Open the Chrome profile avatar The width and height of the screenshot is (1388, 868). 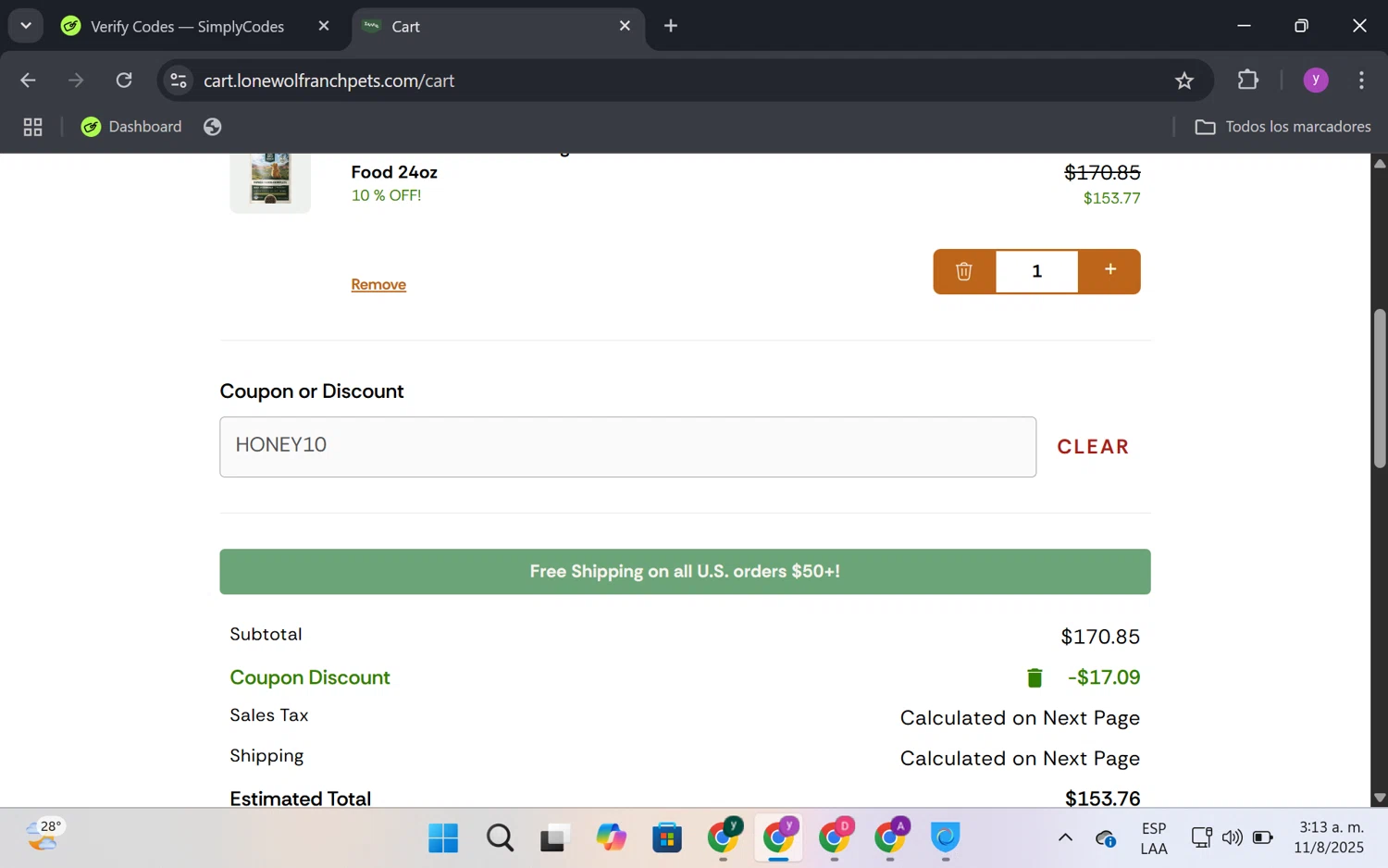1316,81
